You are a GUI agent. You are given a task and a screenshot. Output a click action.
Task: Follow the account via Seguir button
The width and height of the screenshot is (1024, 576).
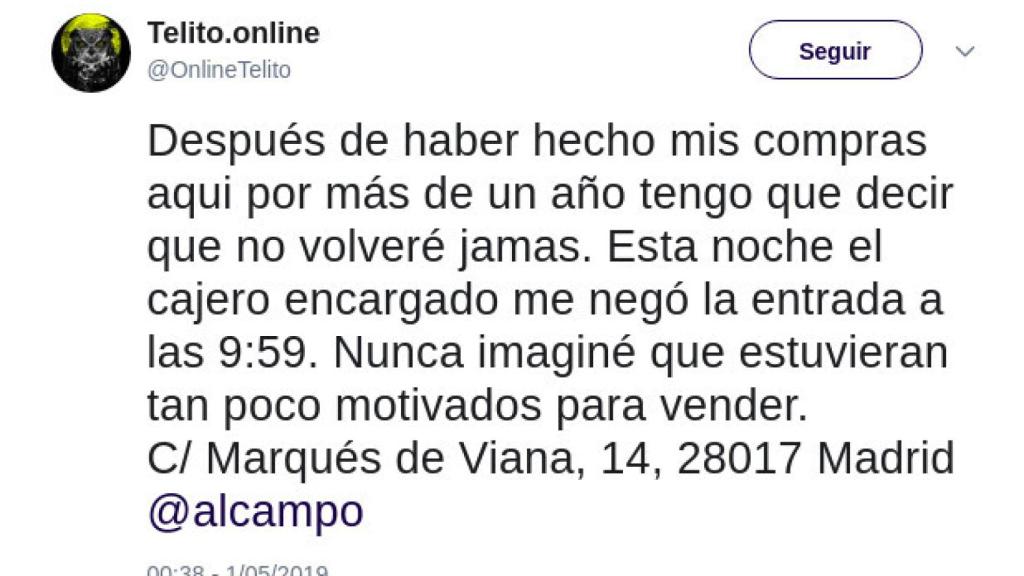click(x=836, y=48)
